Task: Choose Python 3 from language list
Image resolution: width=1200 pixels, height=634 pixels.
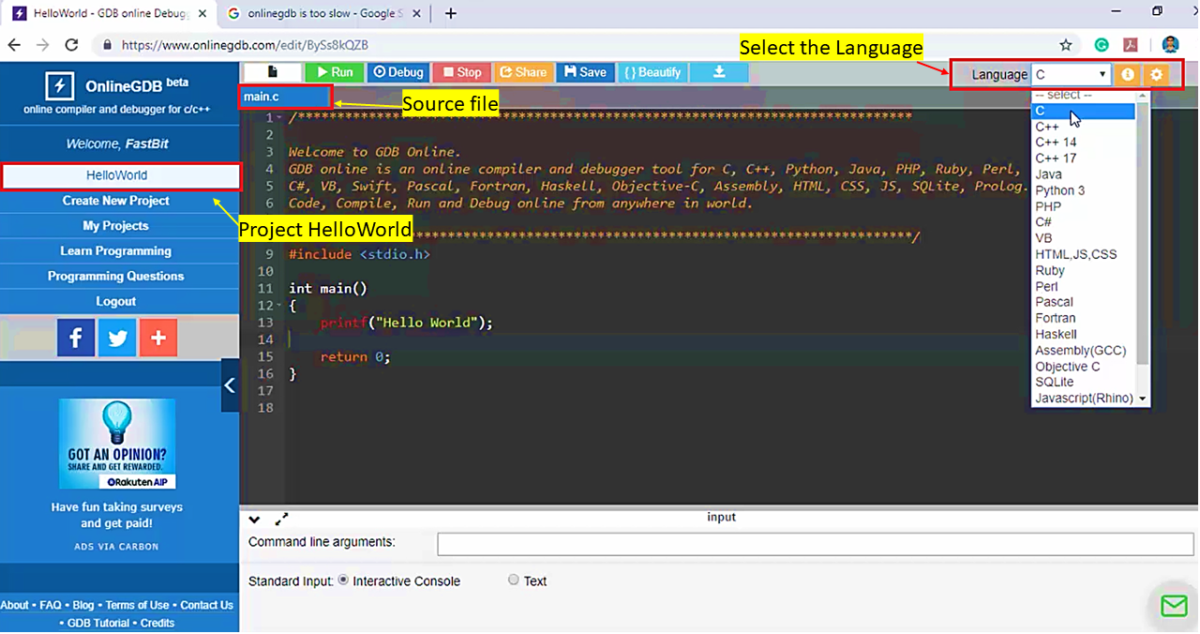Action: [x=1060, y=190]
